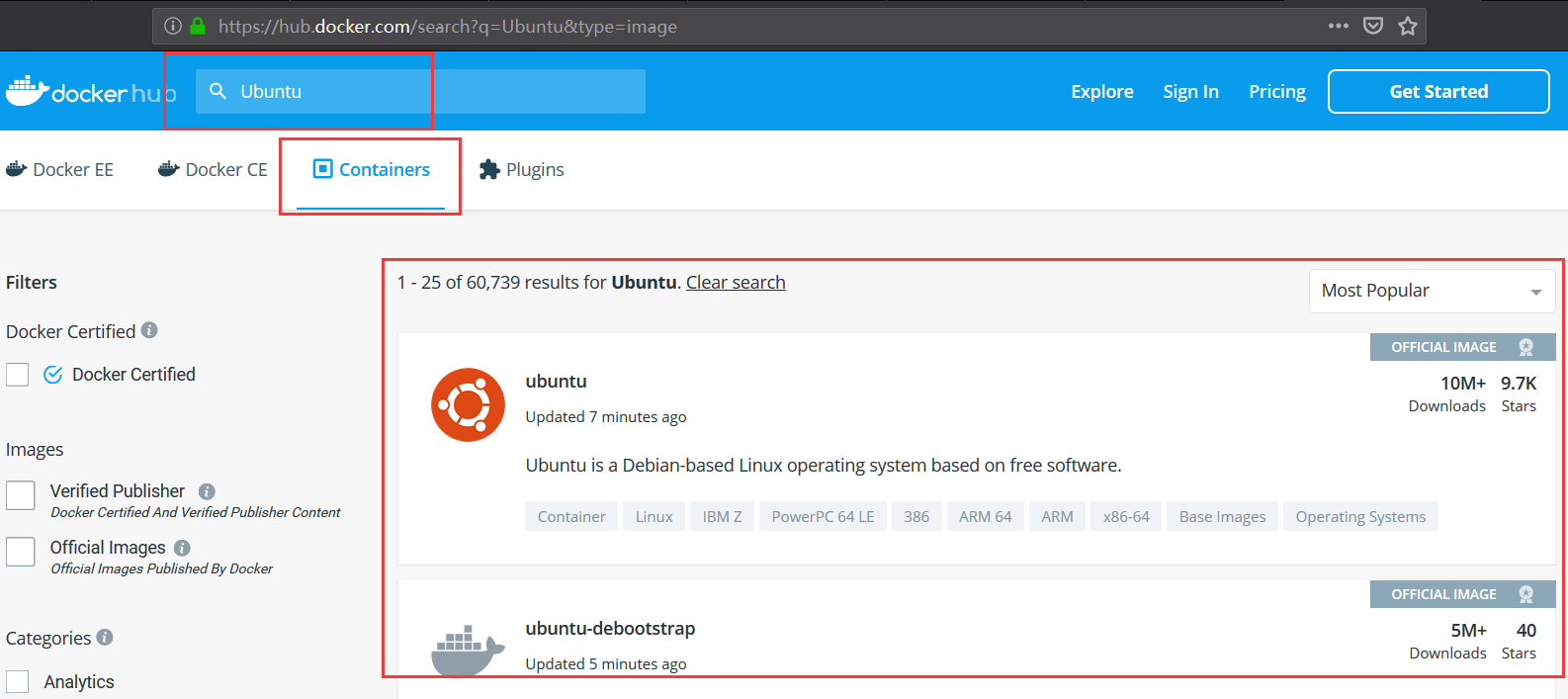Screen dimensions: 1568x699
Task: Click the 10M+ Downloads count
Action: click(1447, 393)
